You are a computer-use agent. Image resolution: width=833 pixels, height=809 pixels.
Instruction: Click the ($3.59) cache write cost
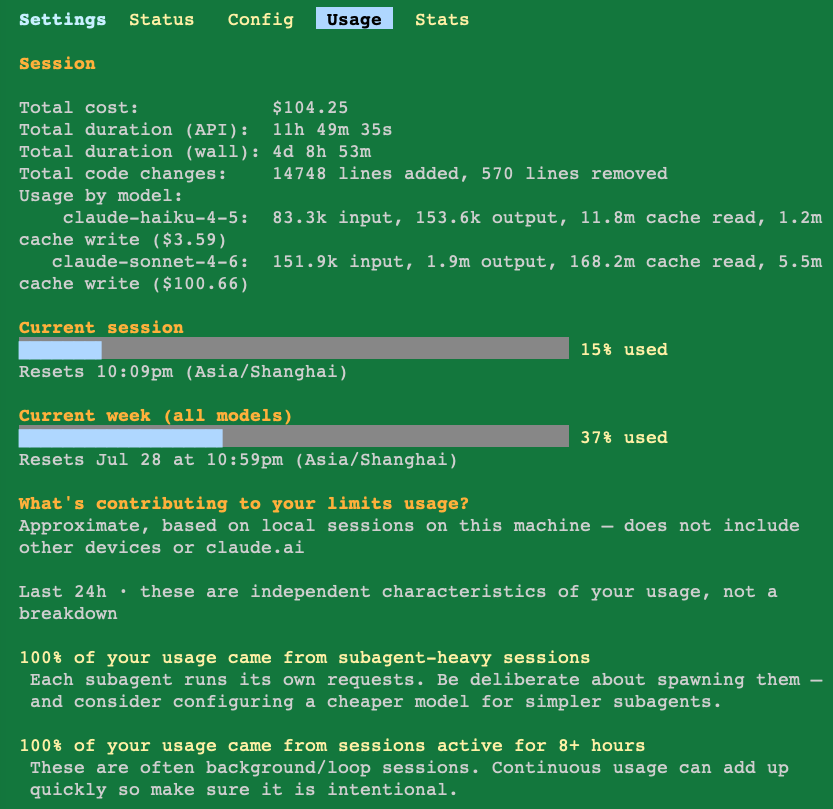coord(189,240)
